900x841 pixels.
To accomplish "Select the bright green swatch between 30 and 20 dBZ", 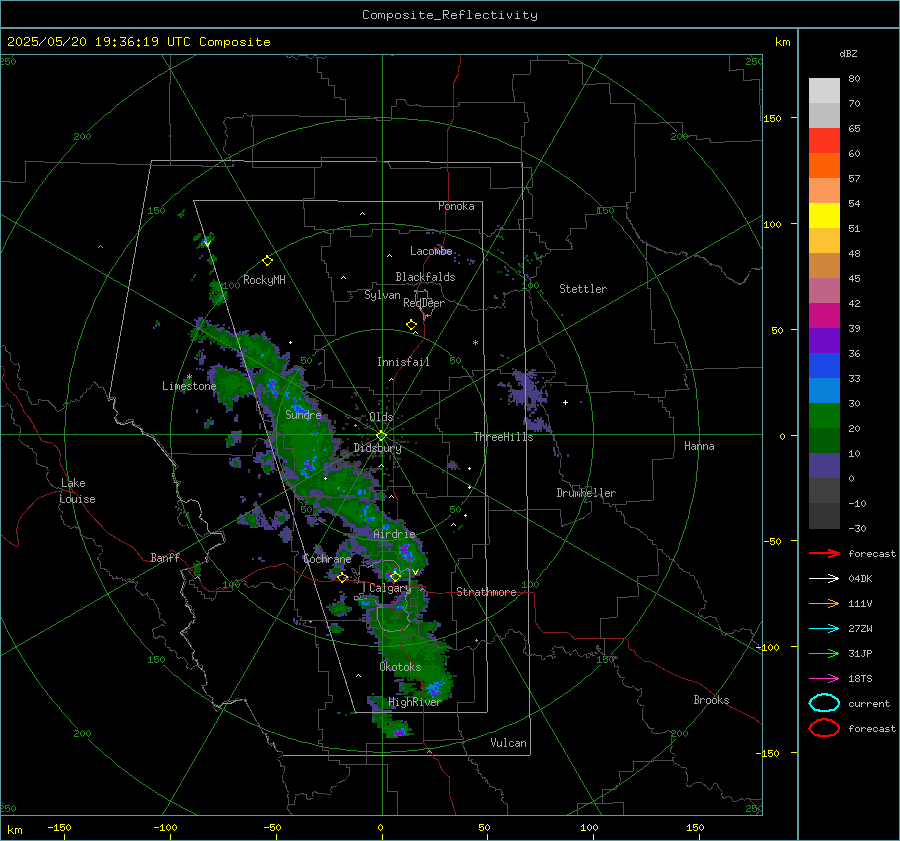I will pyautogui.click(x=824, y=416).
